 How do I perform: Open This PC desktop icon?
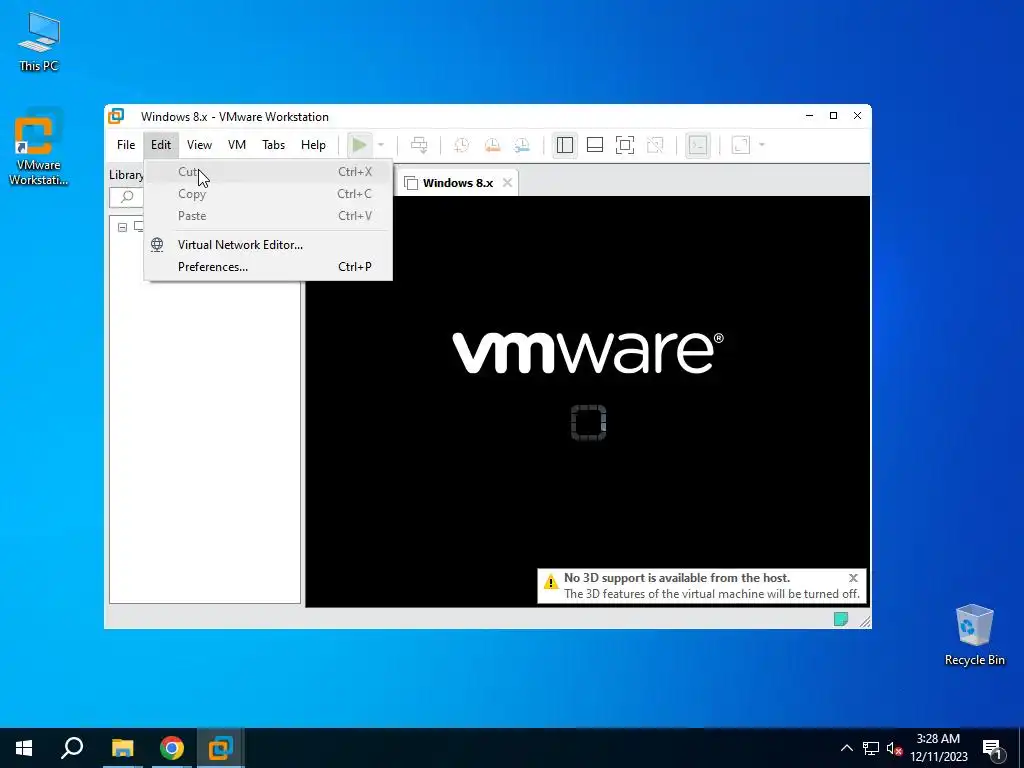(x=39, y=41)
